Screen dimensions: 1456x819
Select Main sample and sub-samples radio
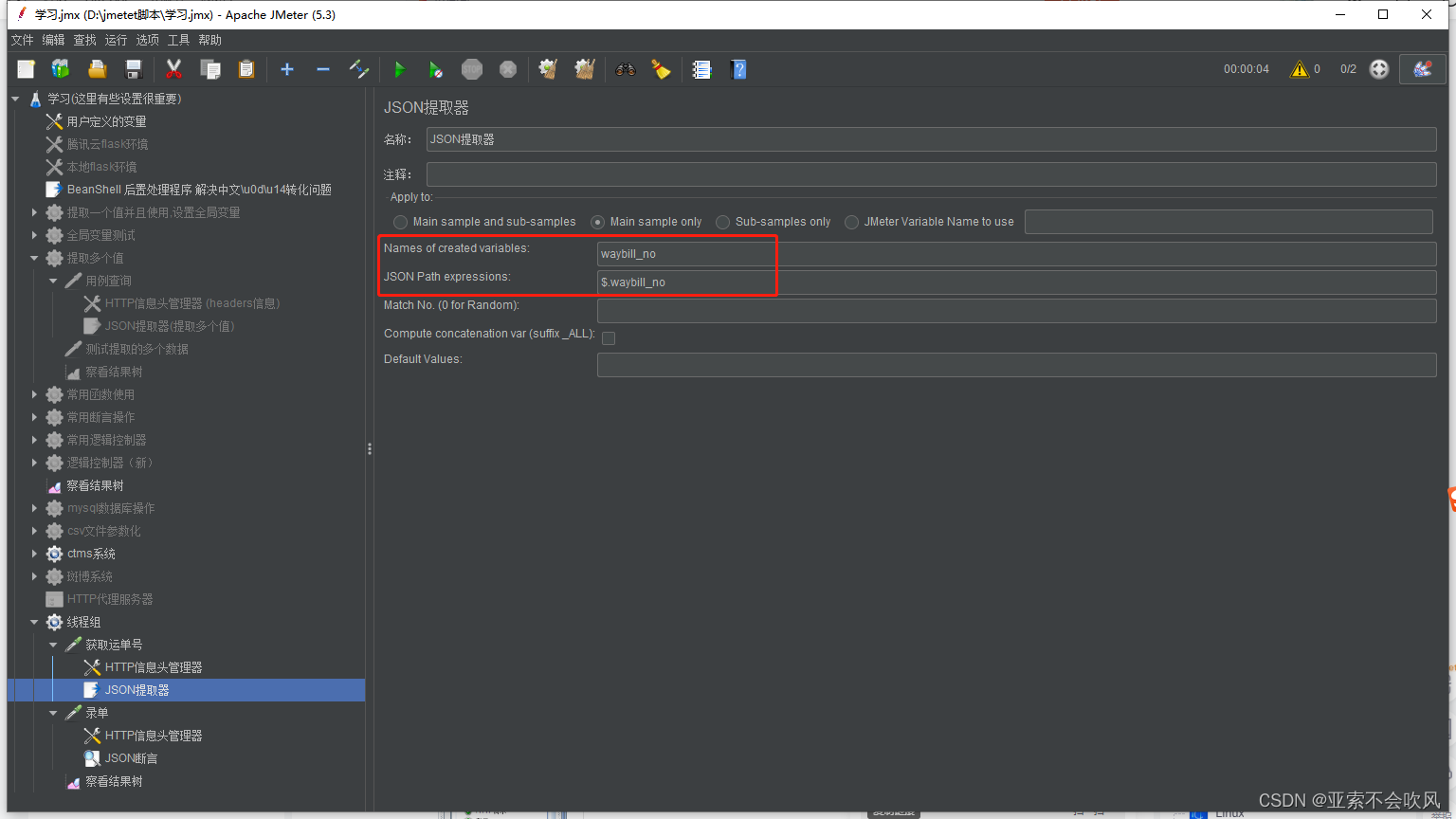[x=401, y=222]
